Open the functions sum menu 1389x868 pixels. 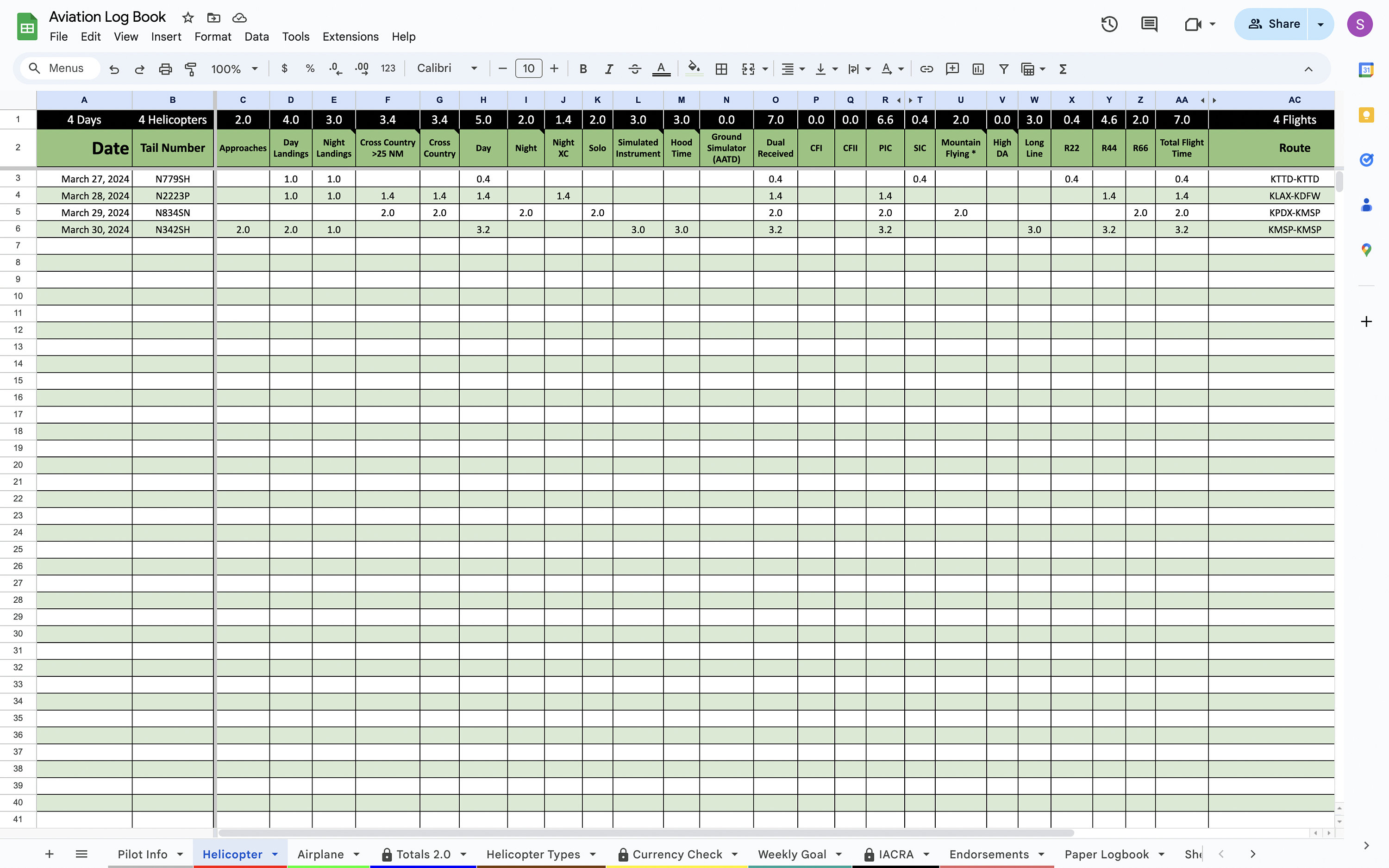point(1063,69)
